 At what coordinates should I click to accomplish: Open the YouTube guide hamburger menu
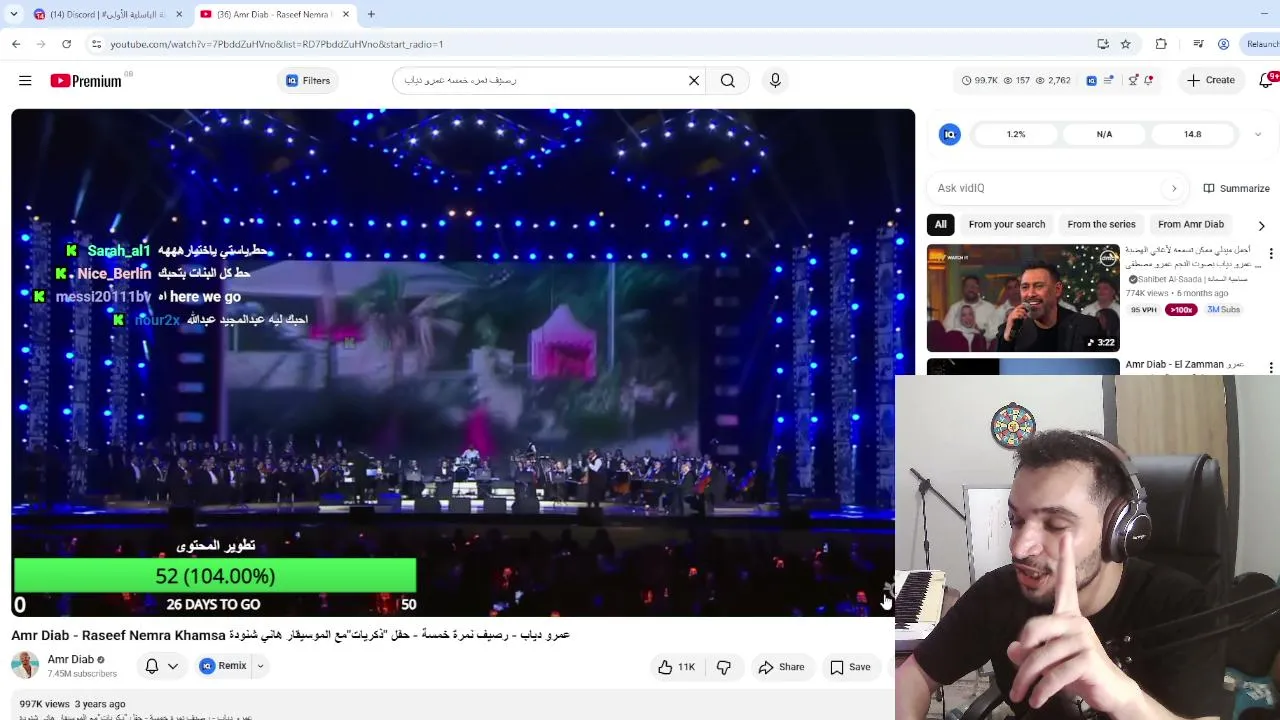25,81
